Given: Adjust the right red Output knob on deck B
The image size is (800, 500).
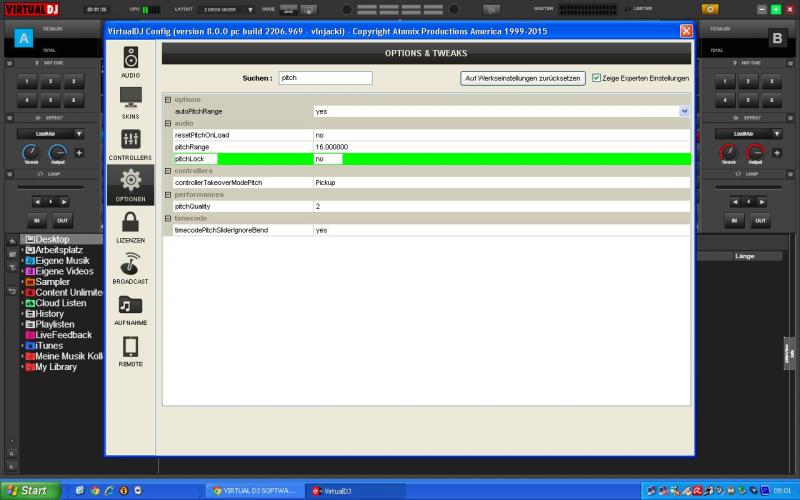Looking at the screenshot, I should click(x=755, y=152).
